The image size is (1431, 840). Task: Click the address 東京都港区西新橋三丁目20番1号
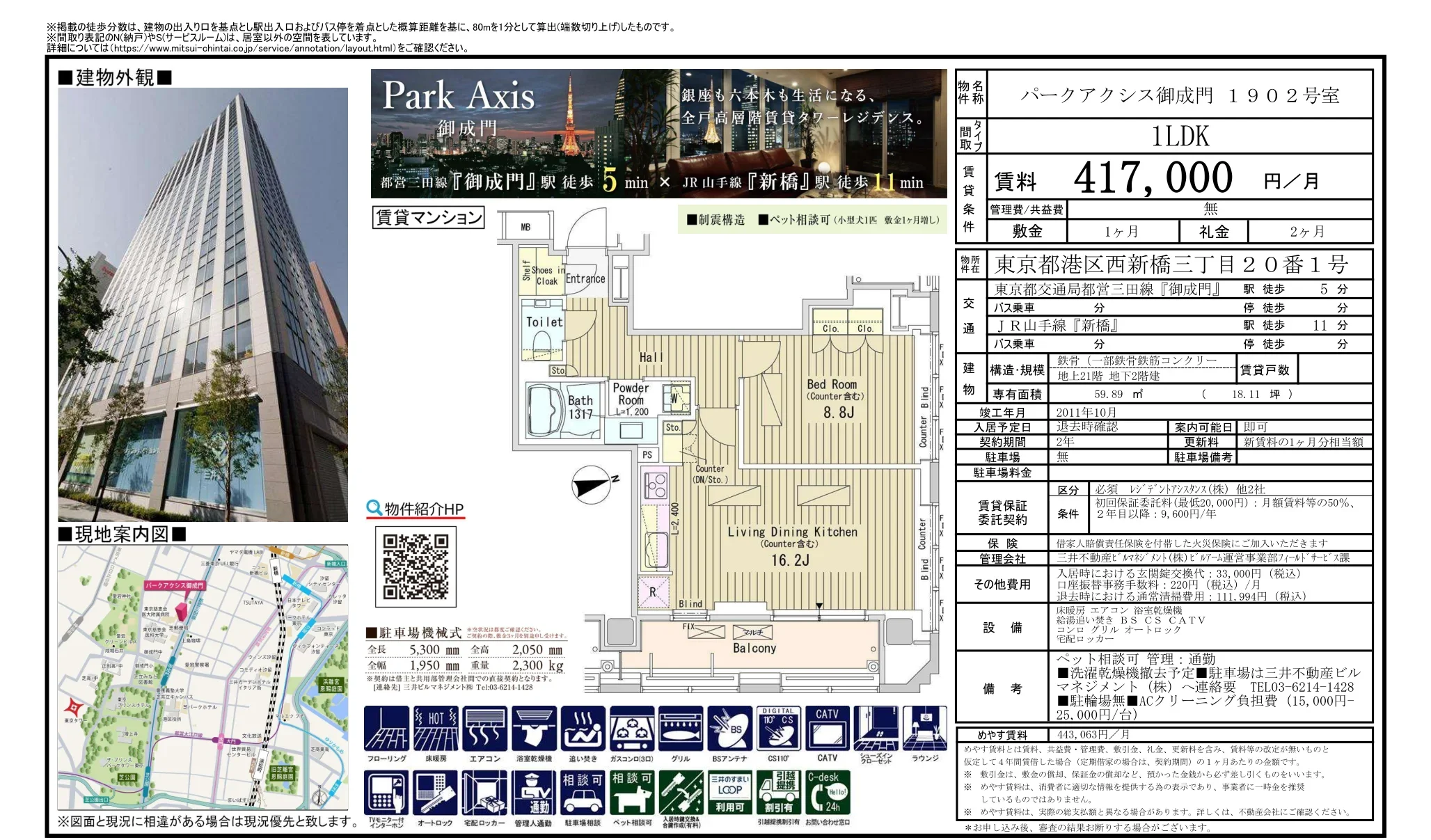point(1171,264)
